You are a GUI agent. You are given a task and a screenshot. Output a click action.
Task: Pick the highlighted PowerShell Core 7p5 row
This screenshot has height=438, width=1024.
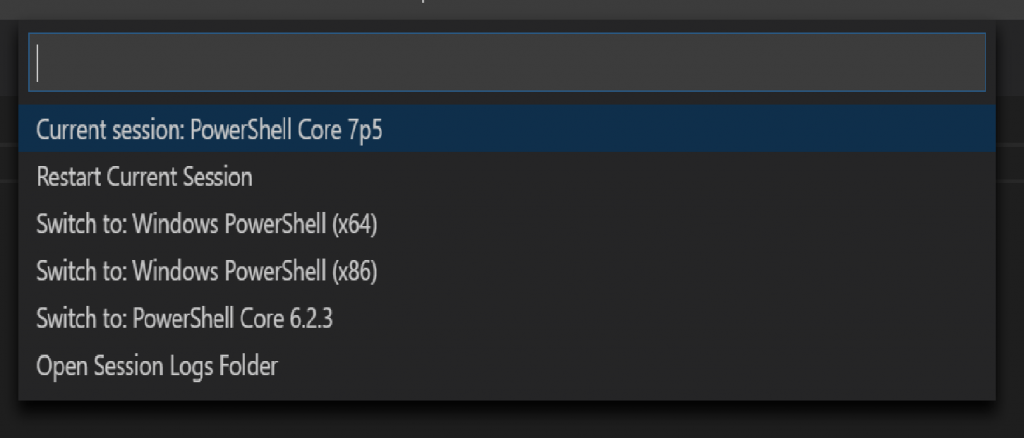(507, 129)
